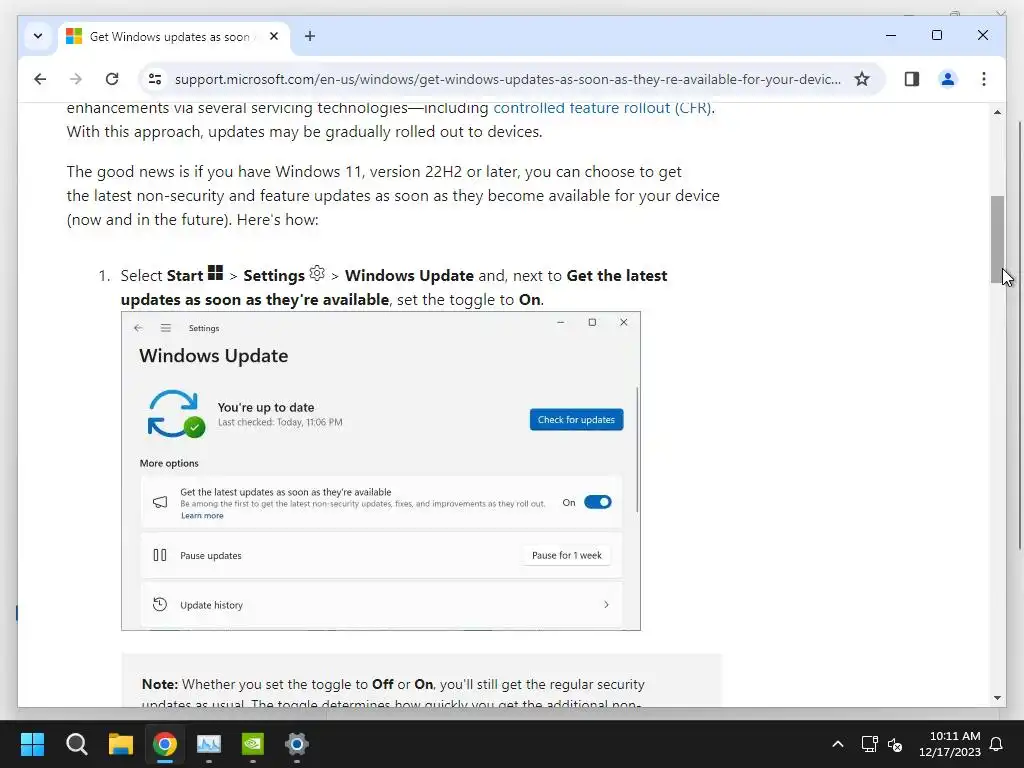Open File Explorer from taskbar
Viewport: 1024px width, 768px height.
(x=121, y=744)
